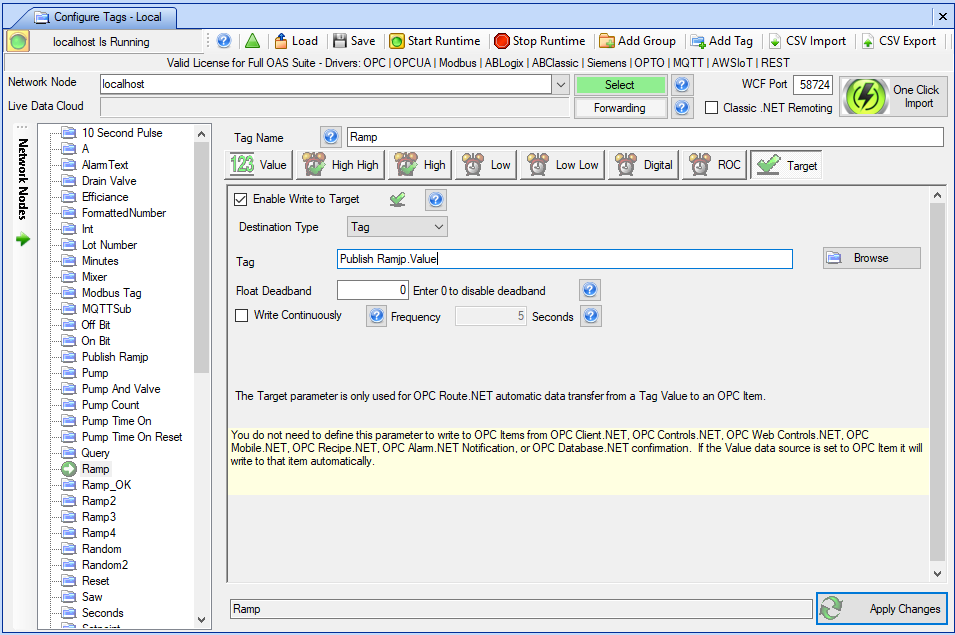
Task: Select the Modbus Tag item
Action: [111, 293]
